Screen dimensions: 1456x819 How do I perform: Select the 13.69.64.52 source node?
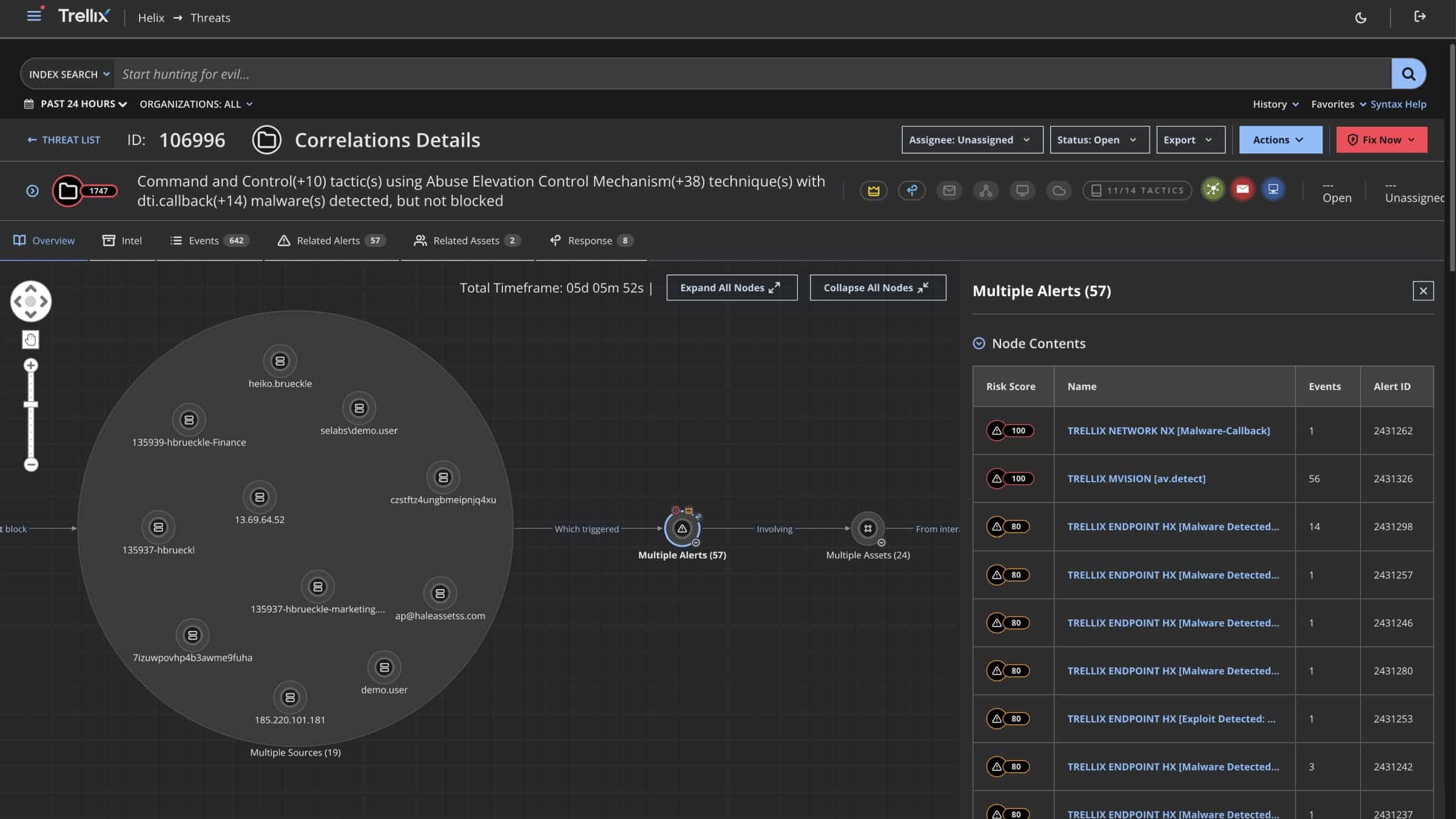260,497
